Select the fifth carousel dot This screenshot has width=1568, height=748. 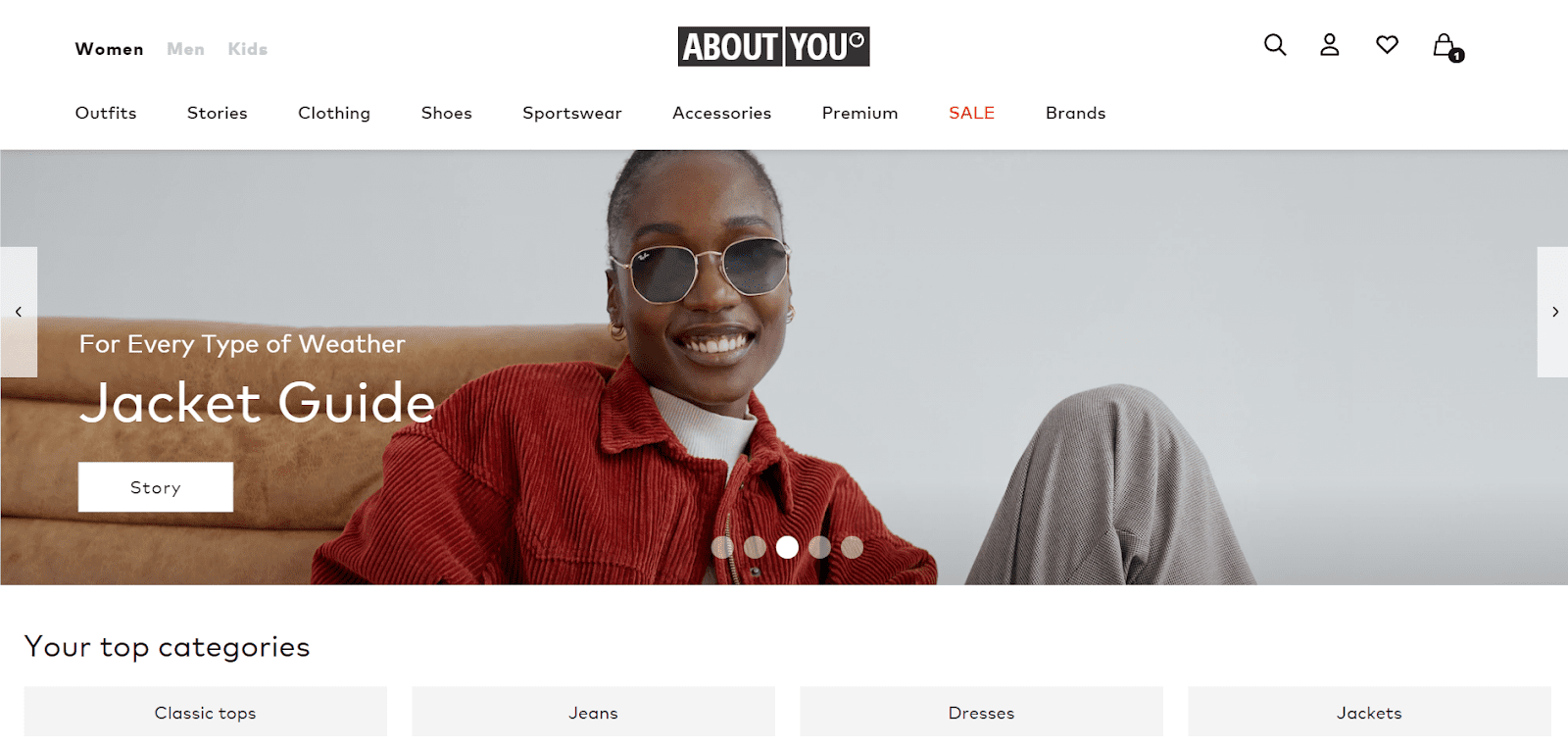[853, 547]
